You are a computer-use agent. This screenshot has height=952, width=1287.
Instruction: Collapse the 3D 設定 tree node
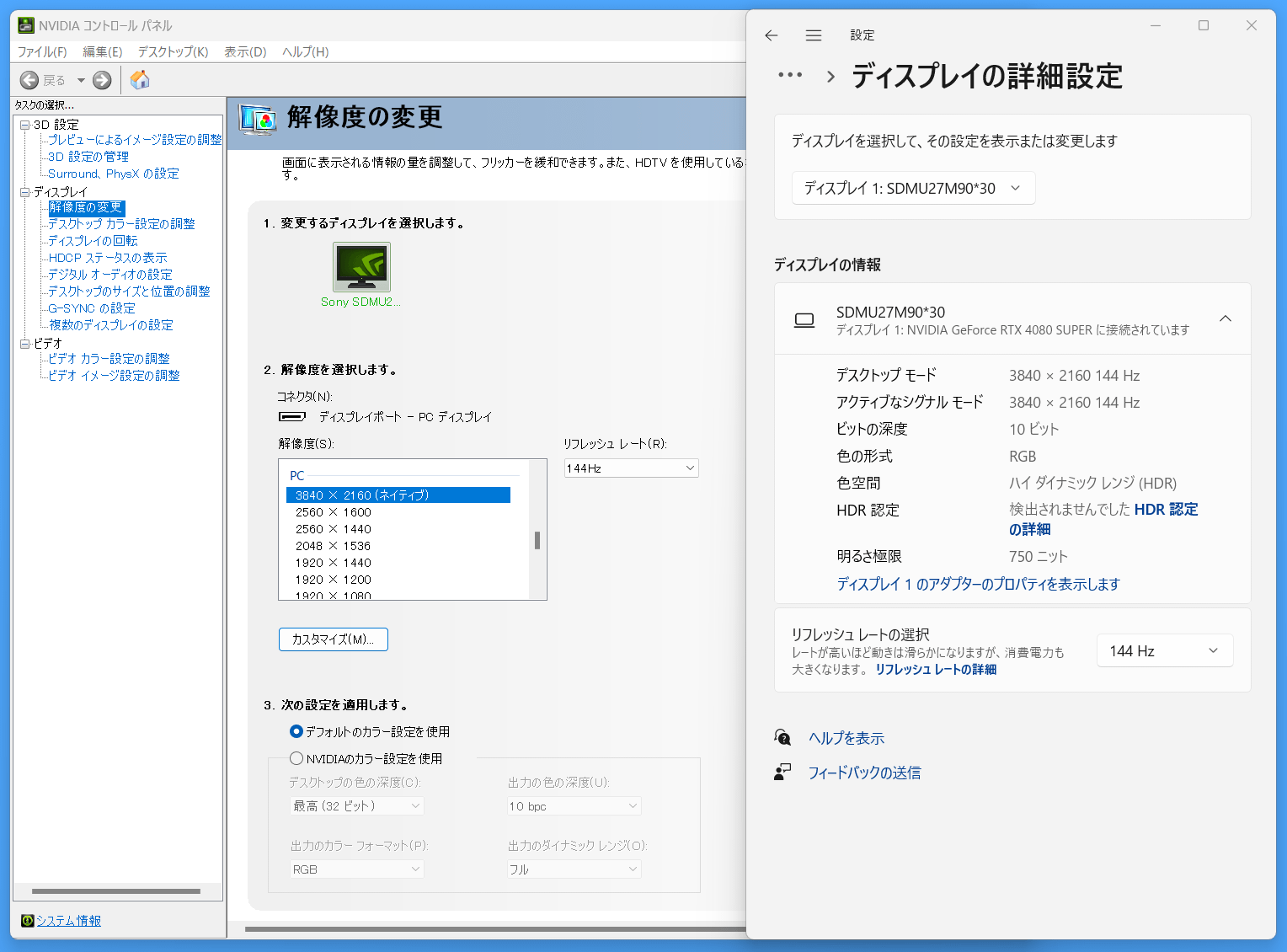[x=25, y=125]
